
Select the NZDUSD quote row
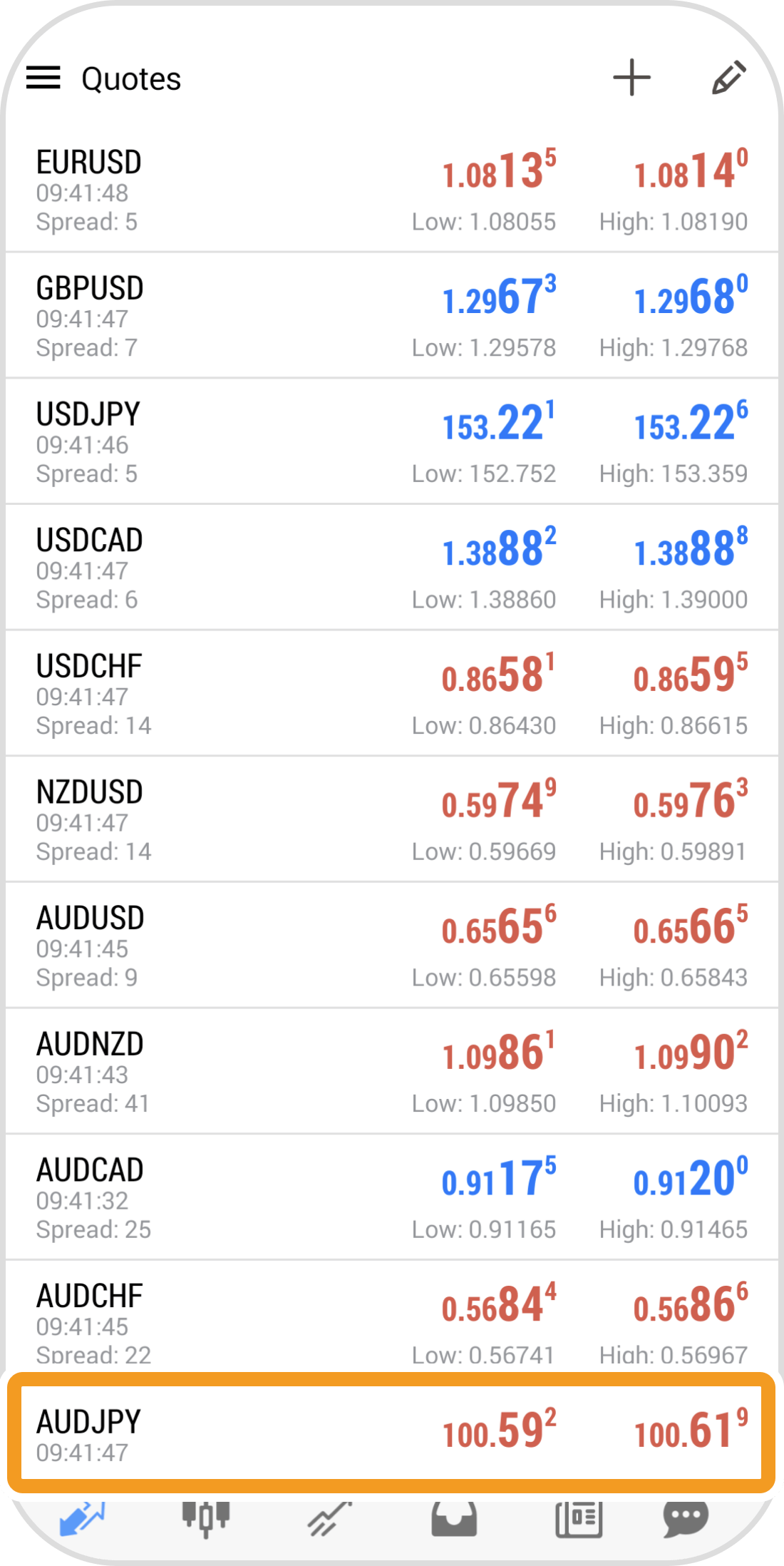pyautogui.click(x=392, y=819)
